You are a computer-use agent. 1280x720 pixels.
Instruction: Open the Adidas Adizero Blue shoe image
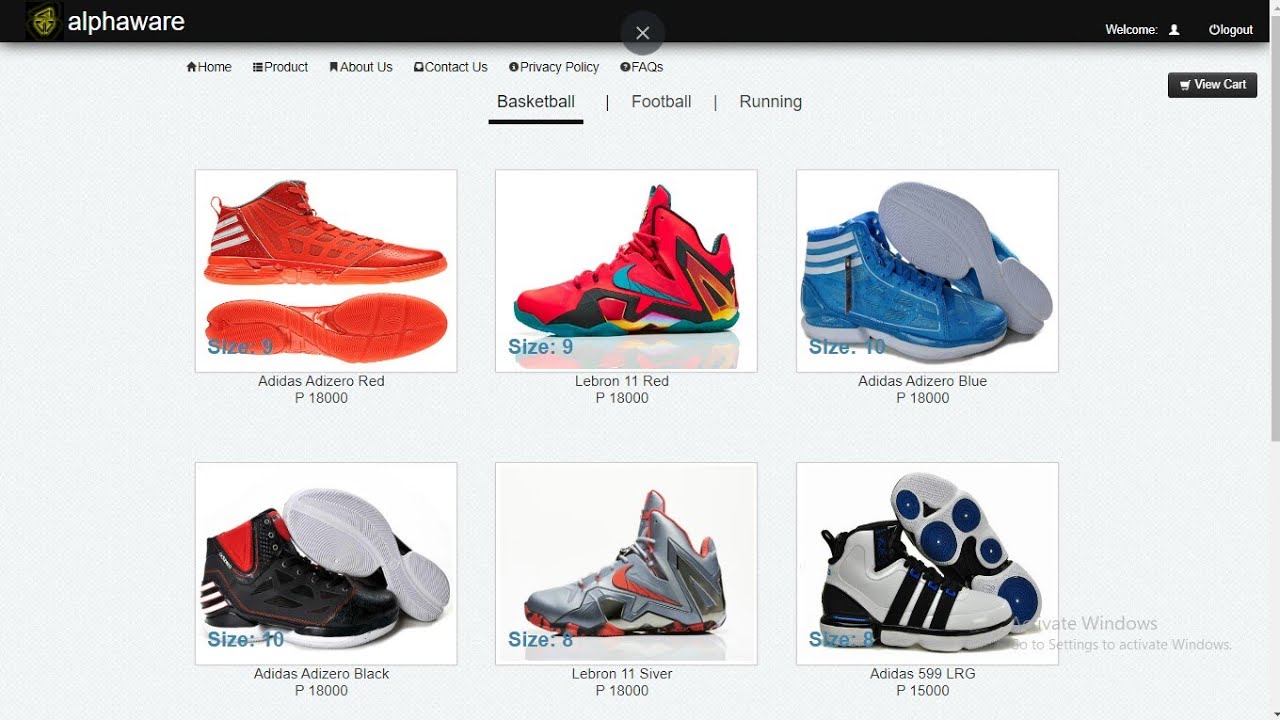(927, 271)
